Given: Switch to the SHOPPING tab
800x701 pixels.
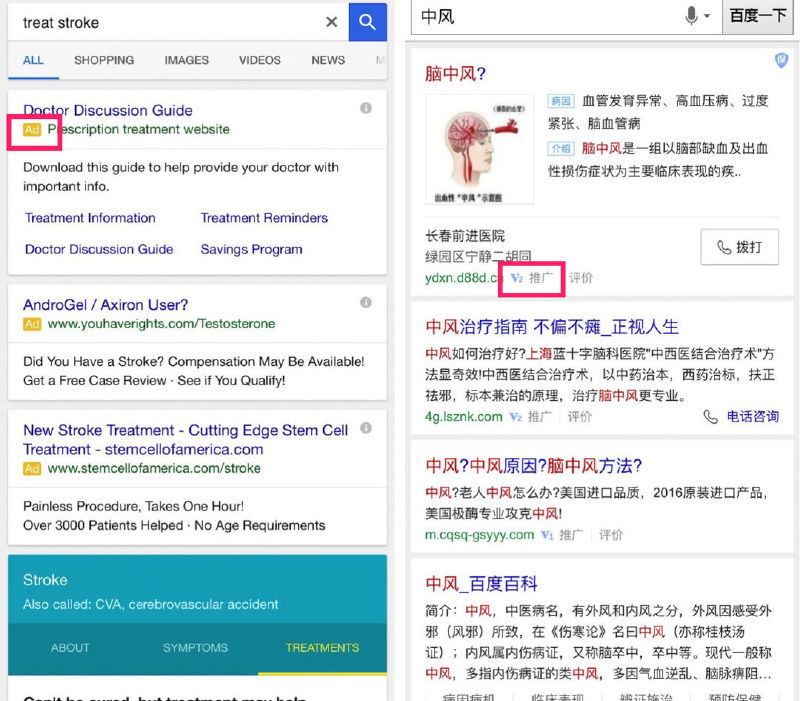Looking at the screenshot, I should tap(104, 60).
